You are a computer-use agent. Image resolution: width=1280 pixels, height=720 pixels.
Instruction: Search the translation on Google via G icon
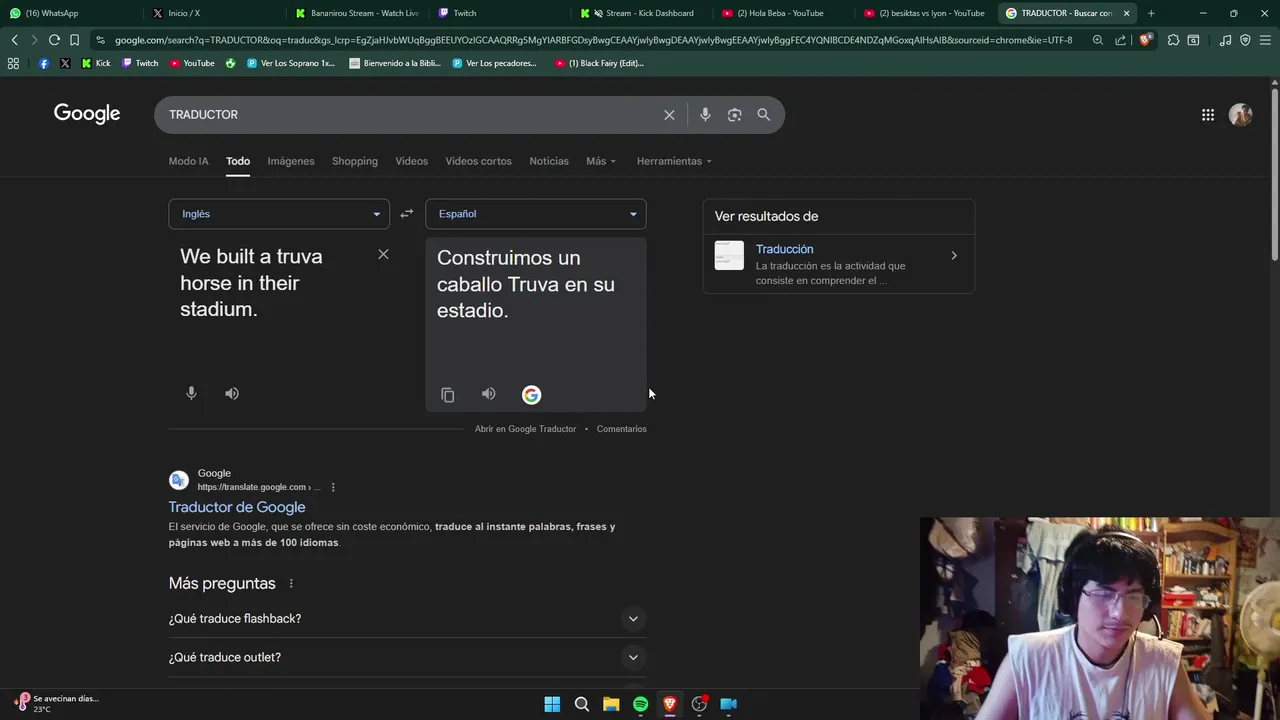point(531,395)
